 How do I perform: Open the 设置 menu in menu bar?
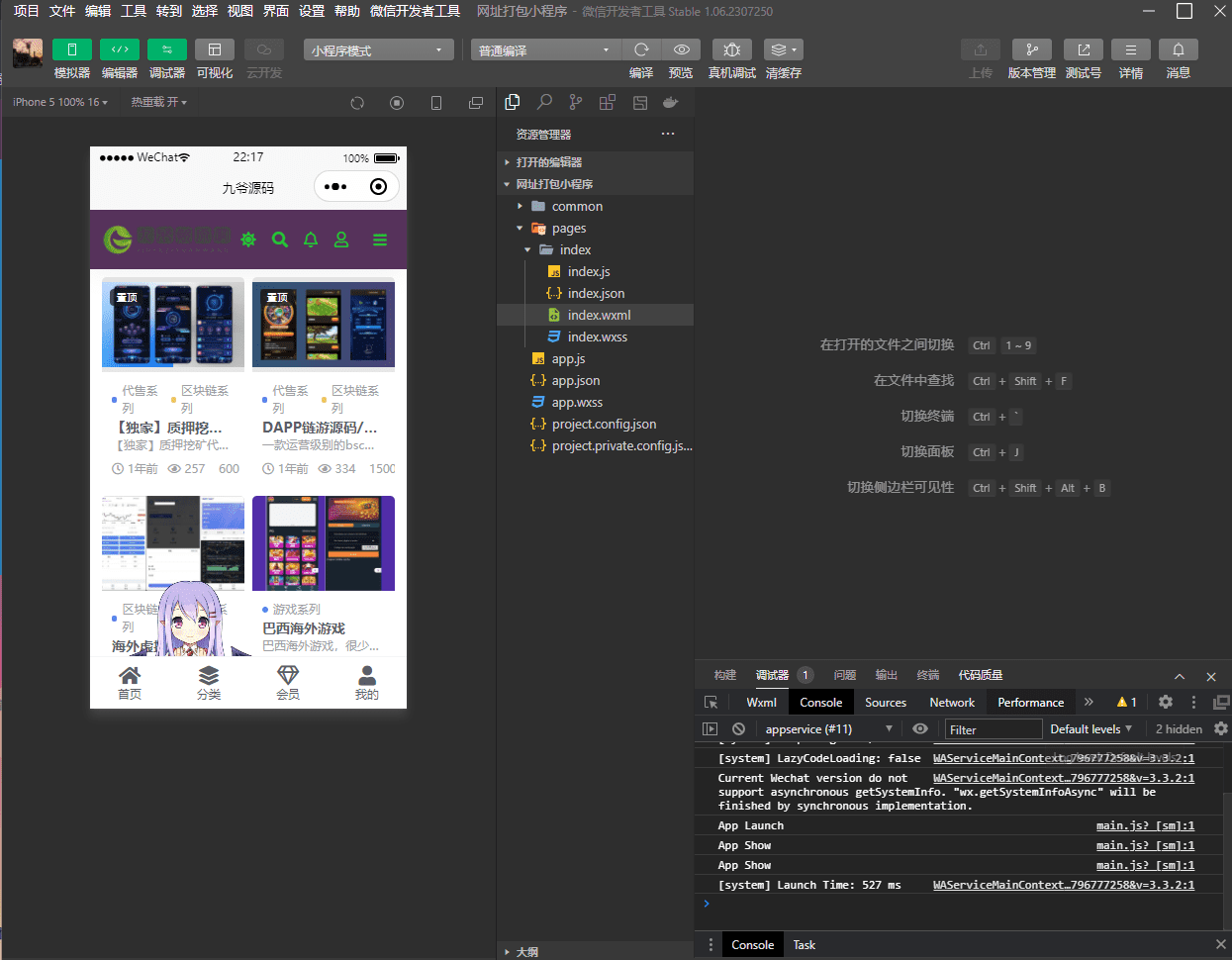click(312, 11)
